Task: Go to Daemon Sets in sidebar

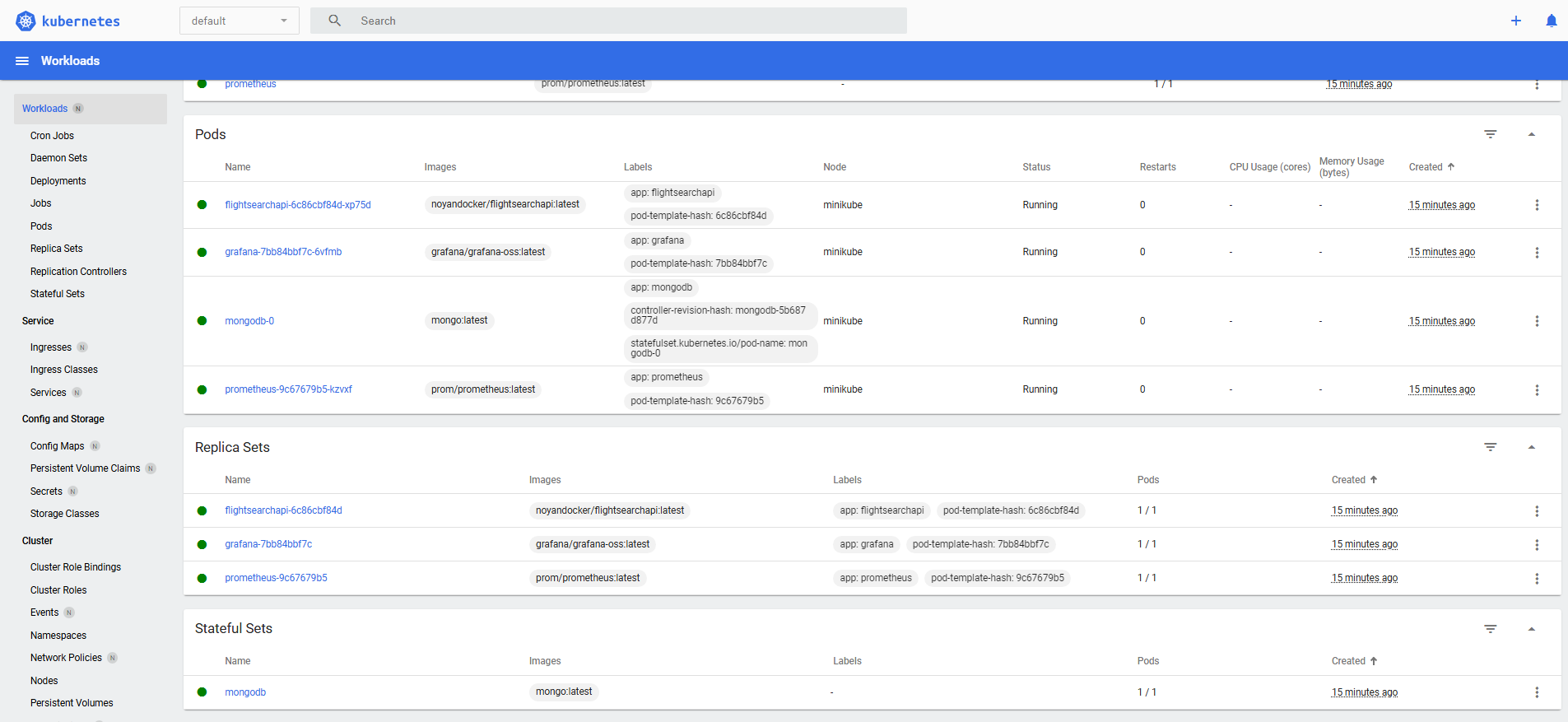Action: tap(58, 158)
